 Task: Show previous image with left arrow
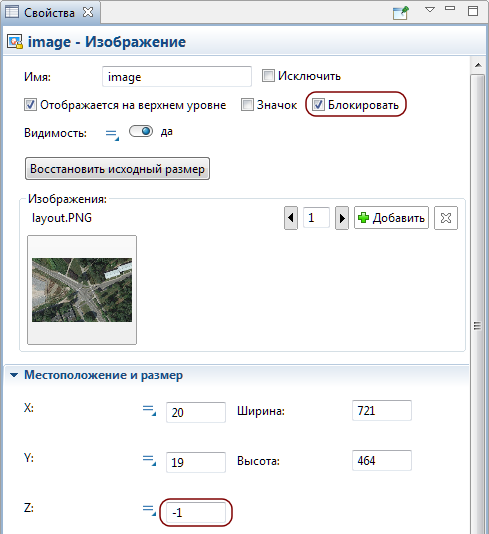(291, 218)
